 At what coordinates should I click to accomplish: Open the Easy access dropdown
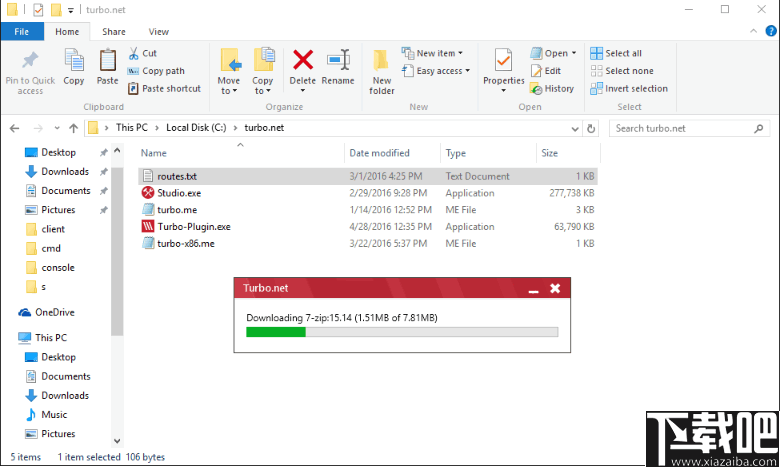[x=436, y=71]
